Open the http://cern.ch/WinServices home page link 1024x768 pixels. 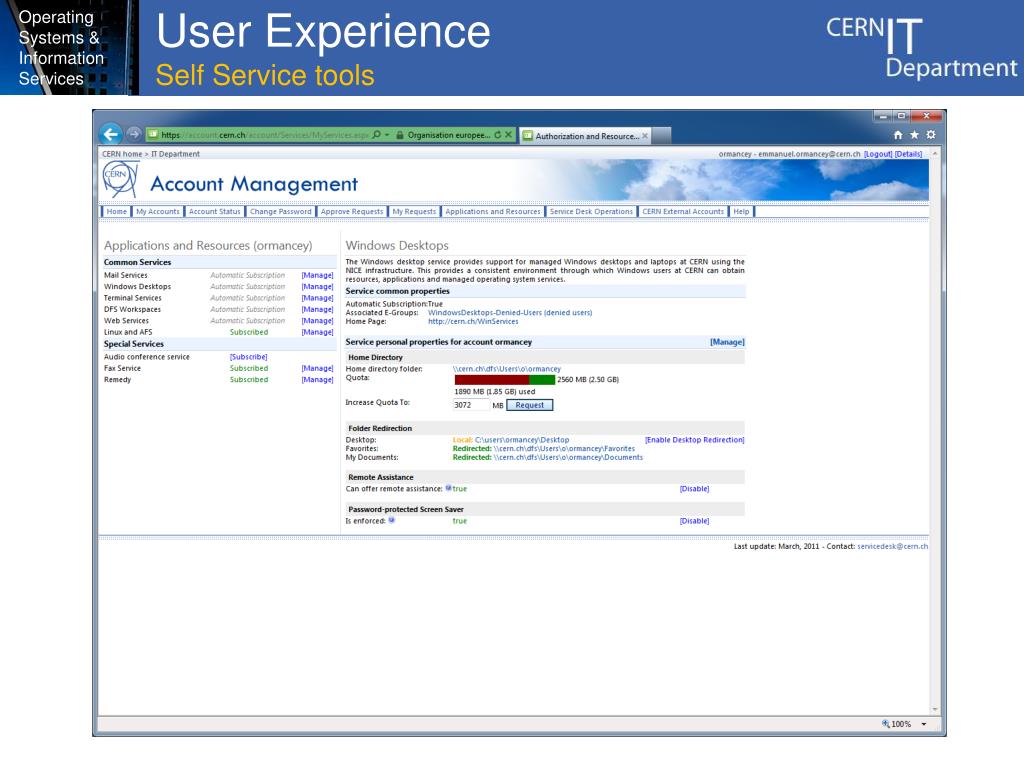[473, 321]
